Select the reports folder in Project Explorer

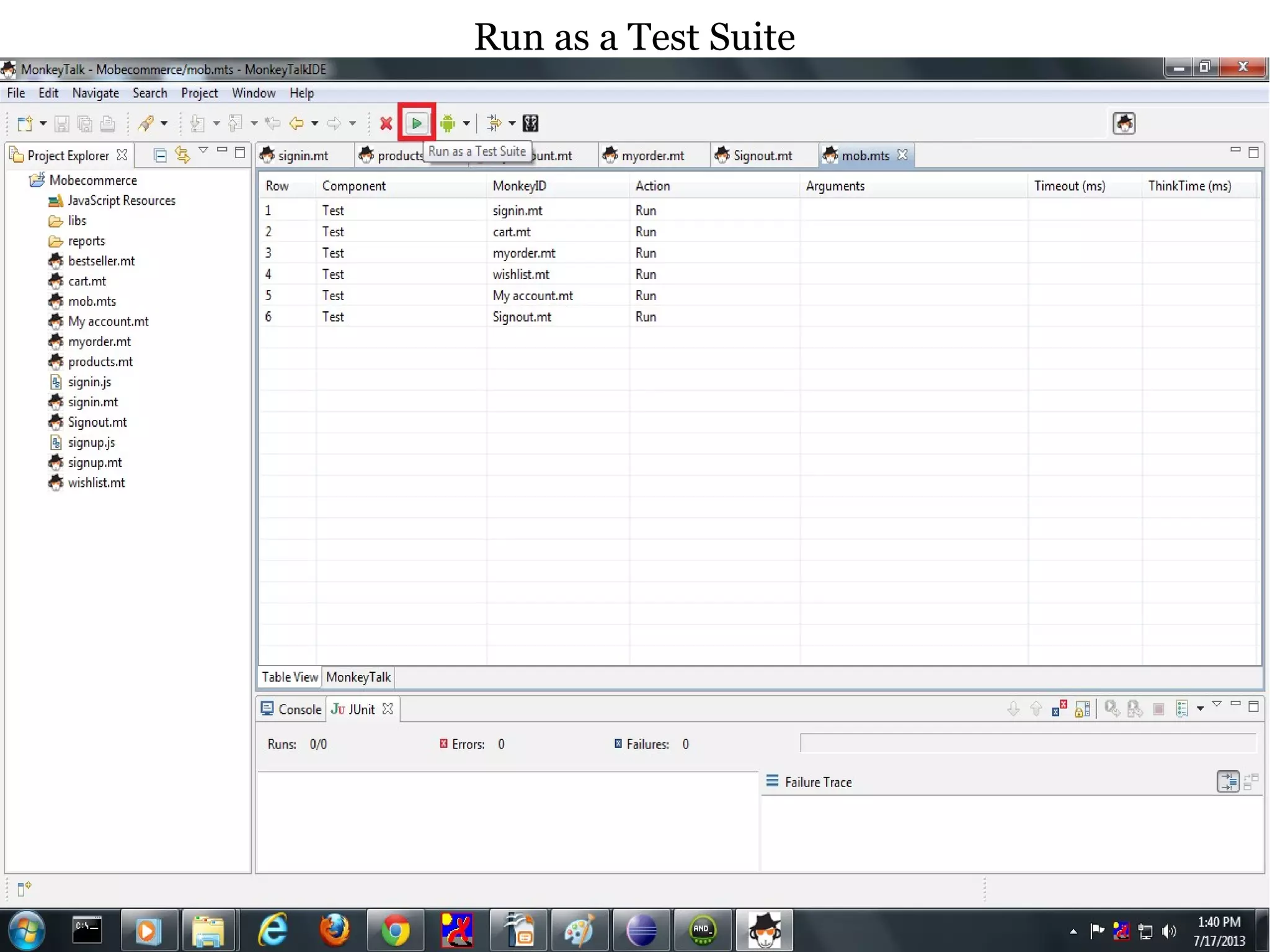86,241
